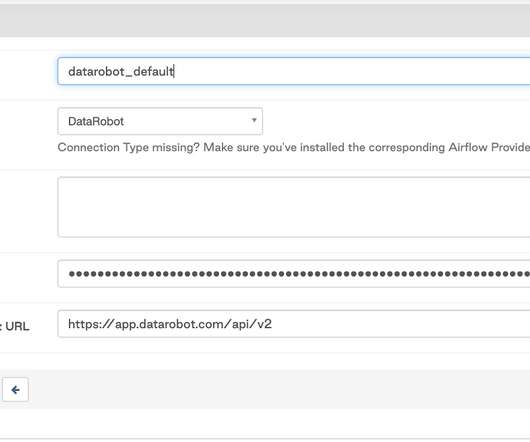Click the gray header bar at top
Screen dimensions: 530x442
(265, 20)
